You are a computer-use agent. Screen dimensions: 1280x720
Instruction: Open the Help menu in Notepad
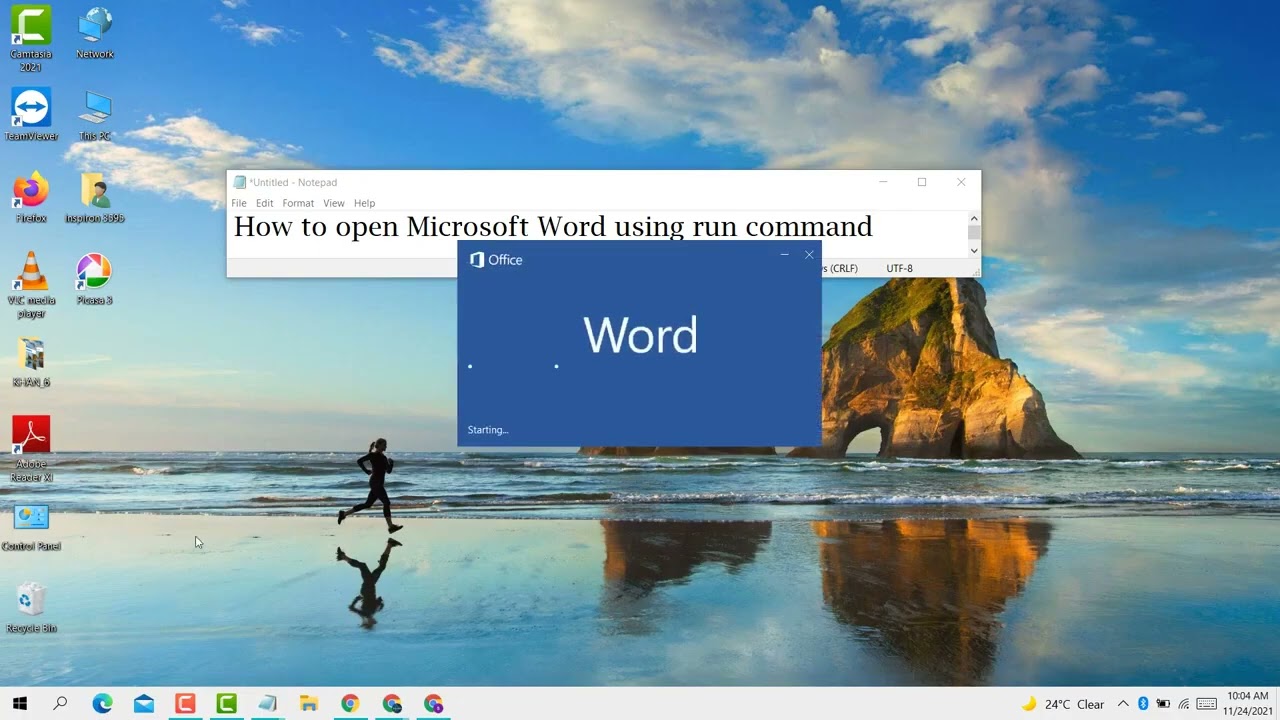(x=364, y=203)
